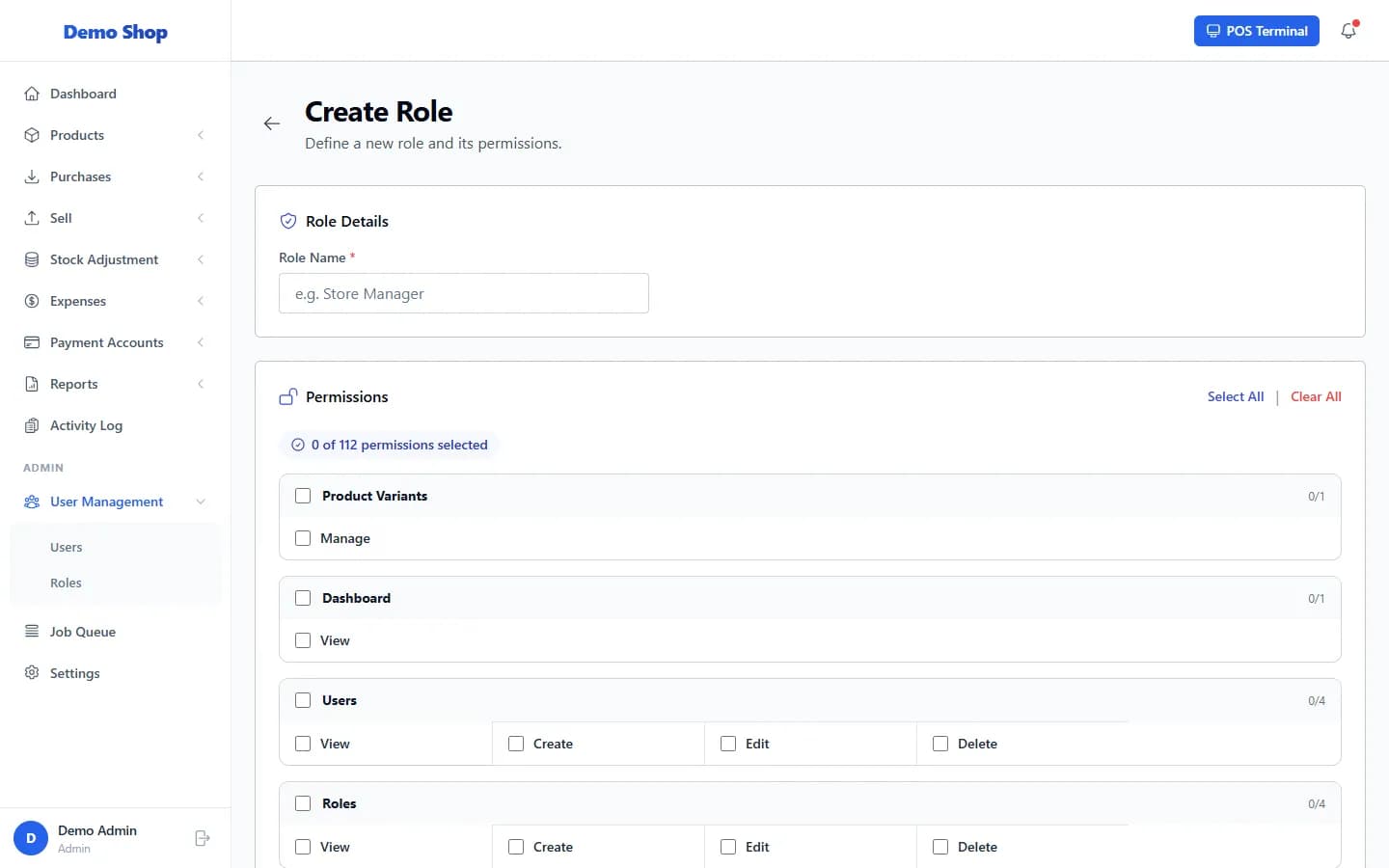This screenshot has width=1389, height=868.
Task: Expand the Sell submenu chevron
Action: coord(201,218)
